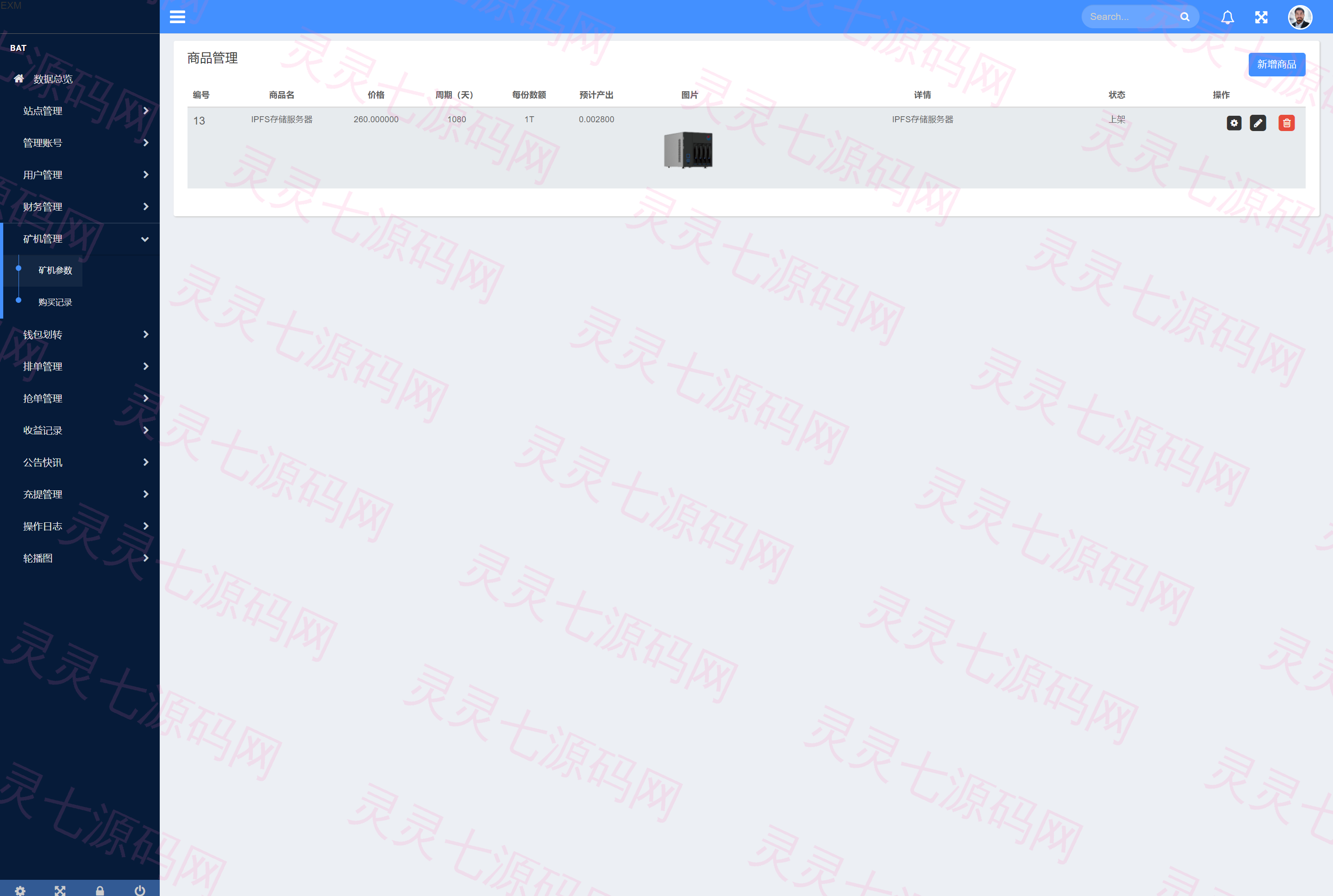Delete product 13 with the trash icon
The height and width of the screenshot is (896, 1333).
pyautogui.click(x=1286, y=123)
